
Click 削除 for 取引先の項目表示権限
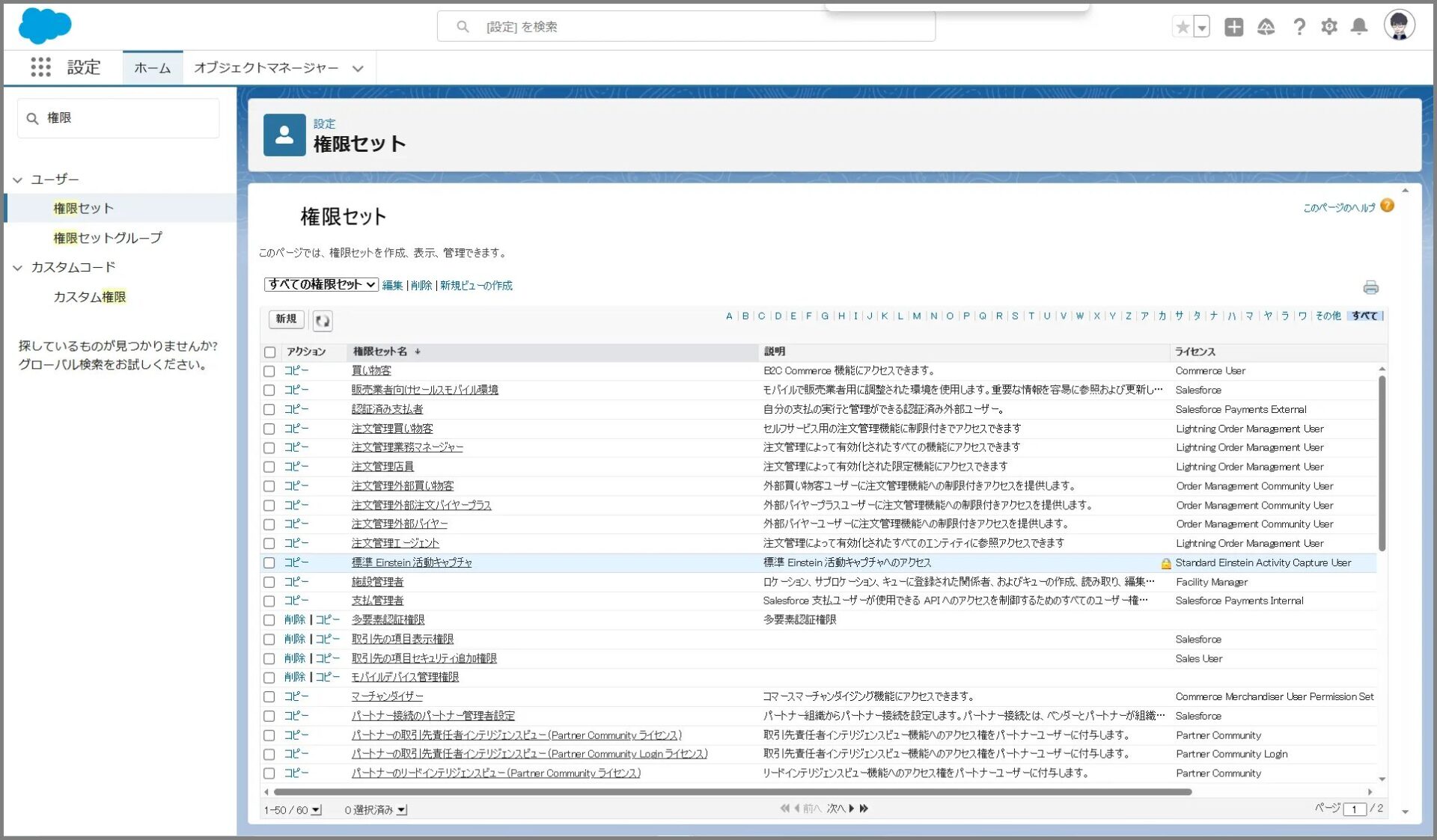(294, 640)
